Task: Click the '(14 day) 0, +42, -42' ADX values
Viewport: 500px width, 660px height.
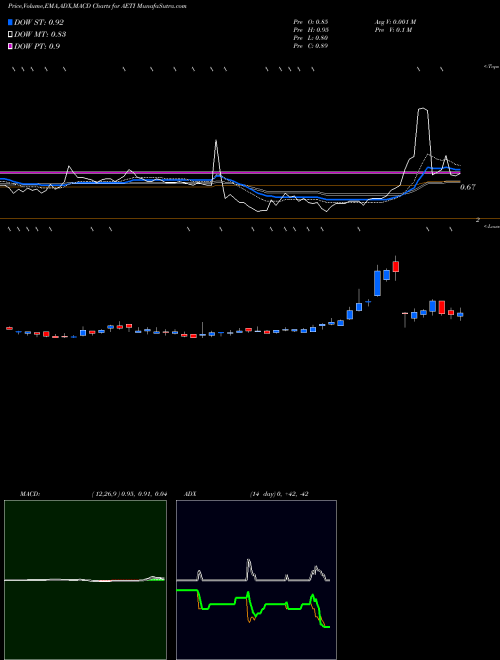Action: (279, 494)
